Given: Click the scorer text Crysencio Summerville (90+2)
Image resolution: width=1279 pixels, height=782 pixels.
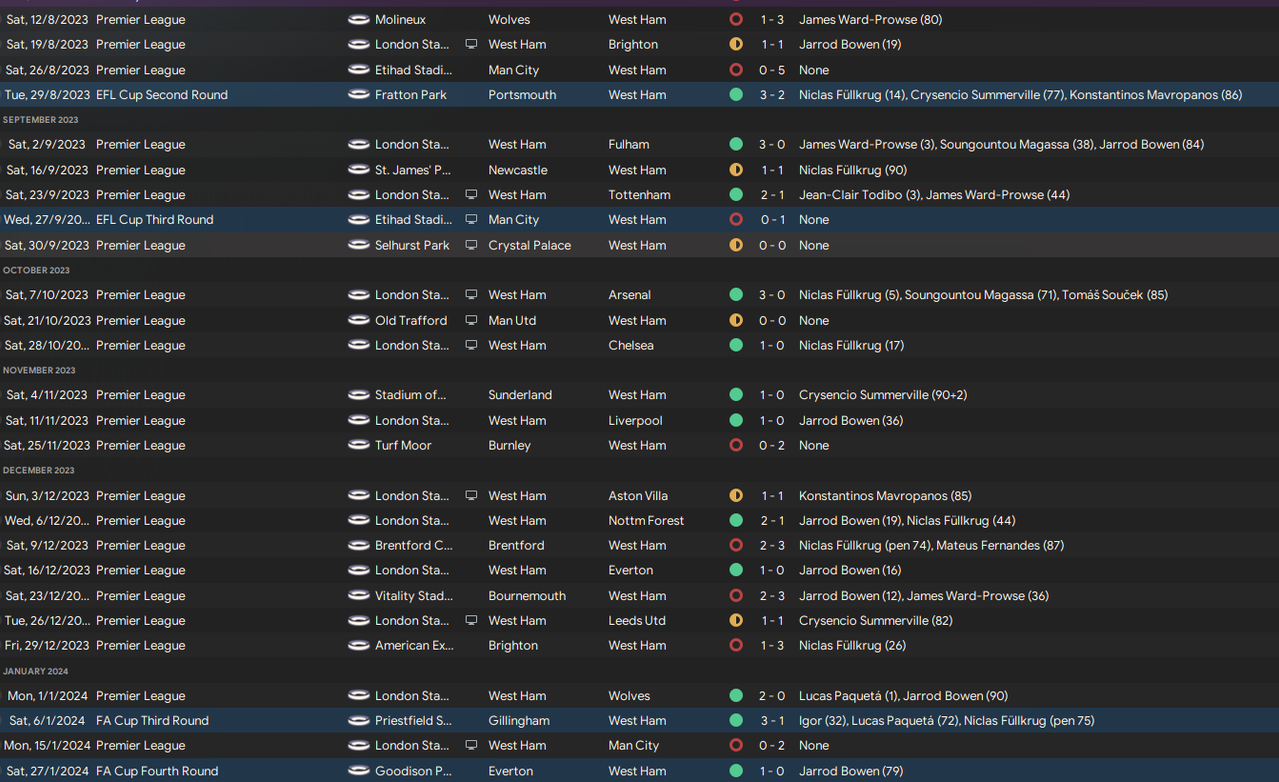Looking at the screenshot, I should click(883, 395).
